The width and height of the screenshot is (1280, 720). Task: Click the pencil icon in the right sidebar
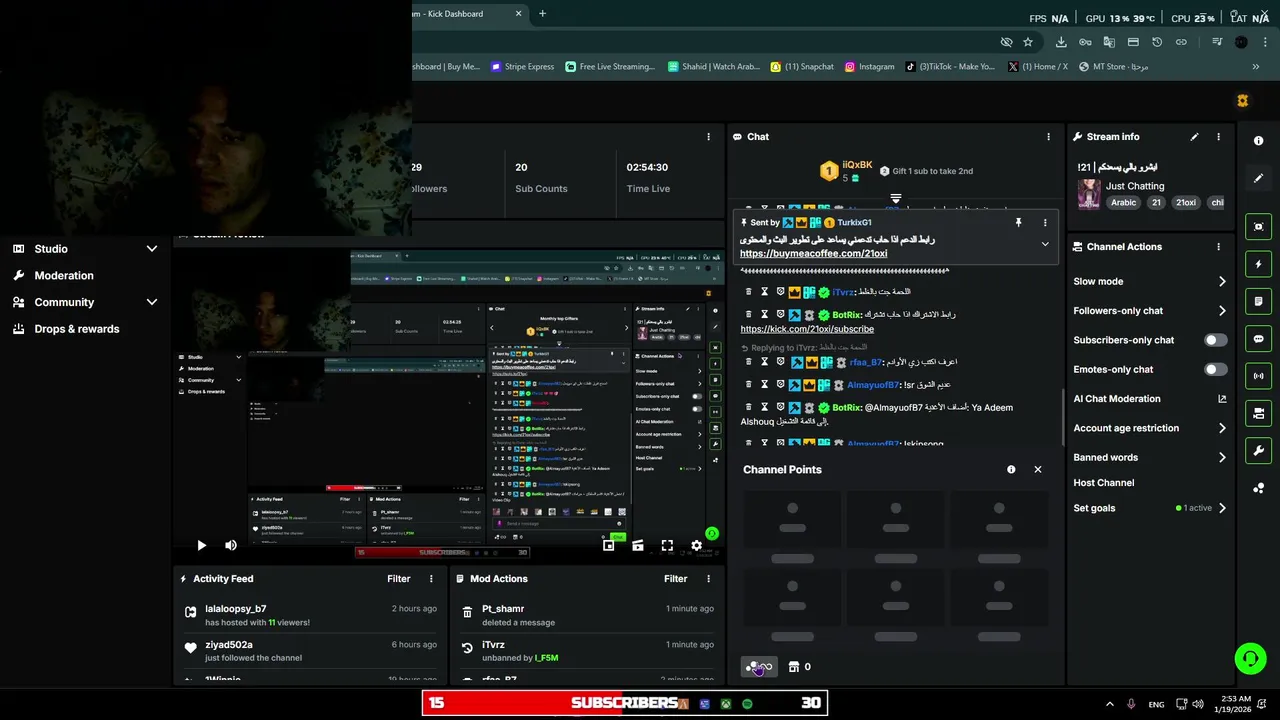click(1259, 178)
